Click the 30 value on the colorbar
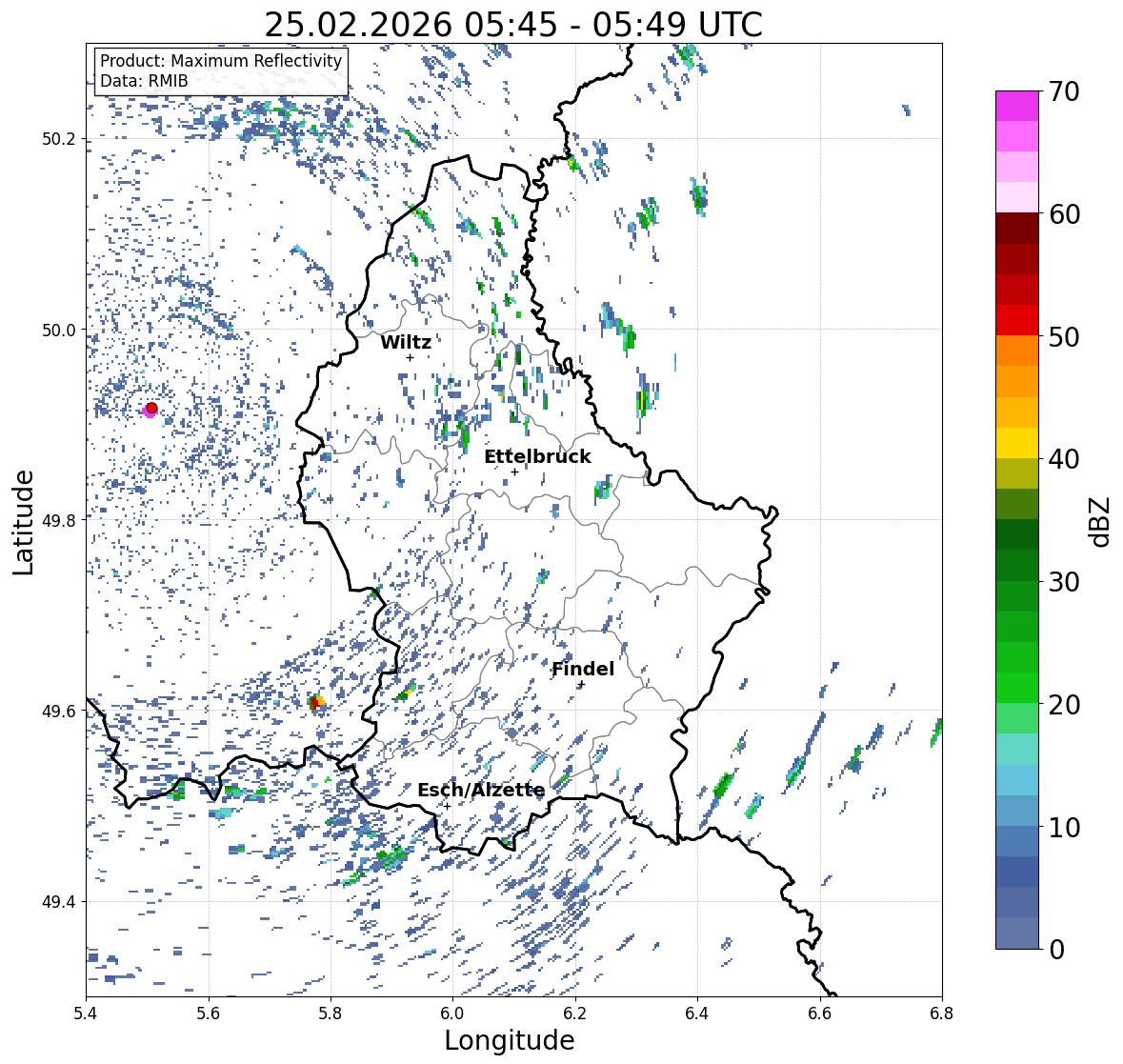1123x1064 pixels. coord(1063,581)
